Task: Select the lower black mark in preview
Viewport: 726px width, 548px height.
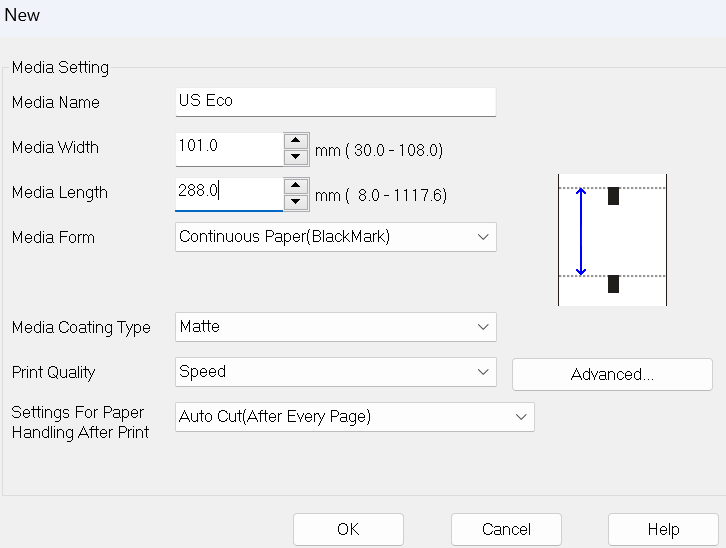Action: click(613, 284)
